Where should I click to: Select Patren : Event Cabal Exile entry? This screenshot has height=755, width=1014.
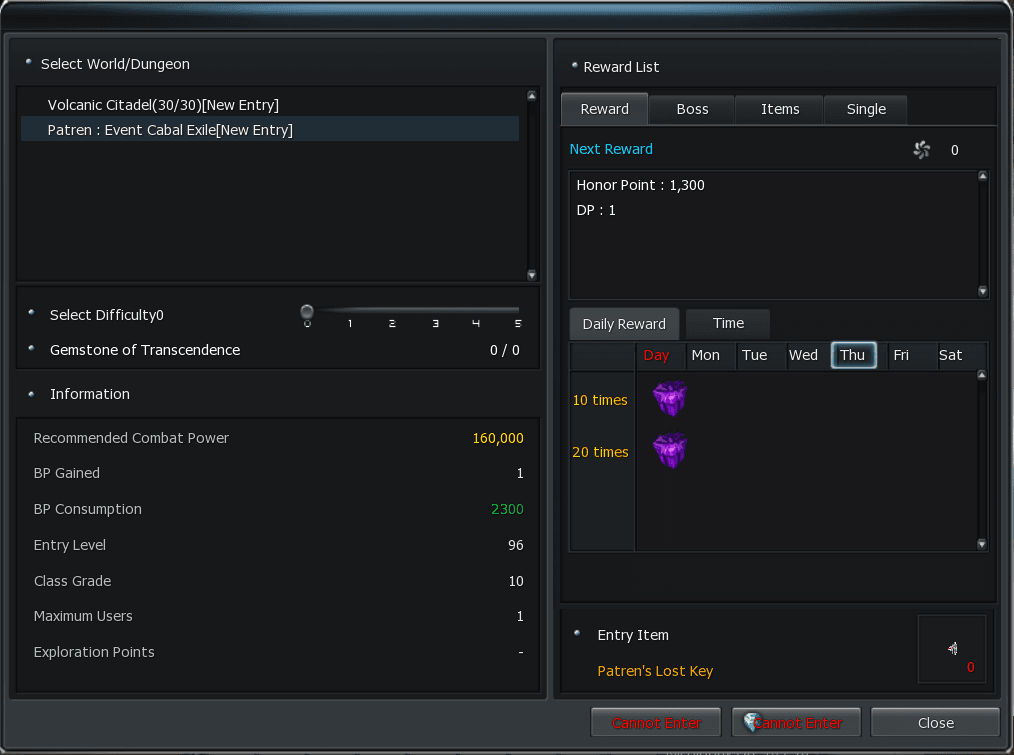pyautogui.click(x=170, y=130)
